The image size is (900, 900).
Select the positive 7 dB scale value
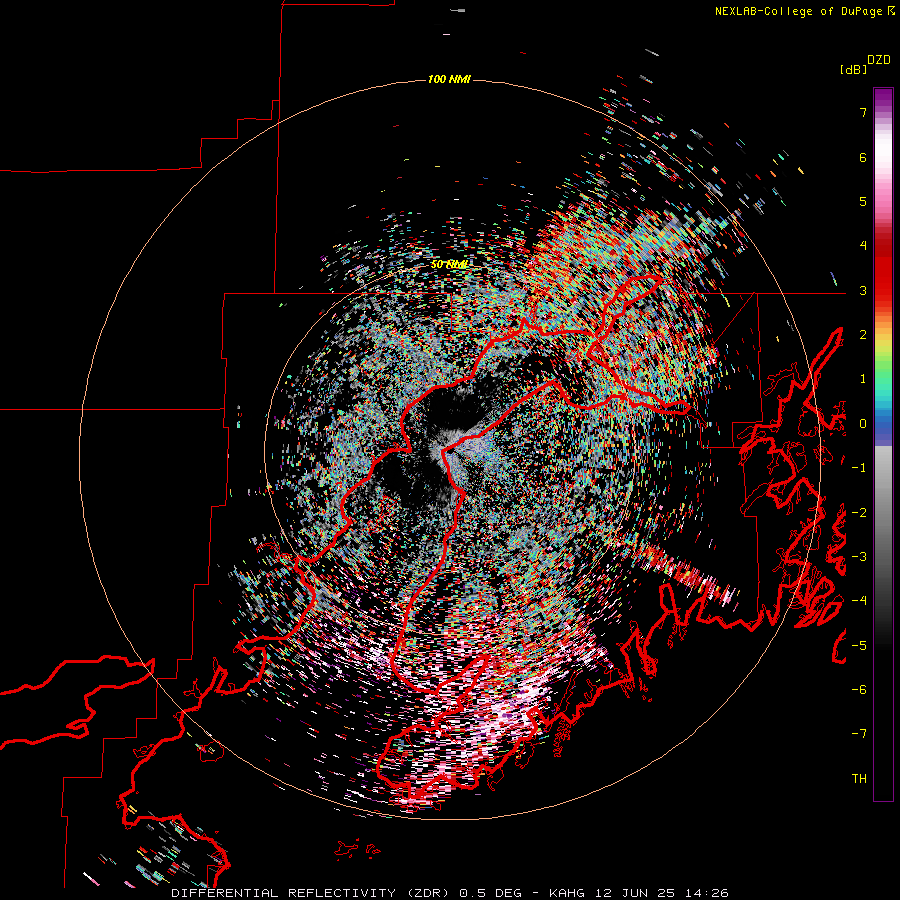click(863, 112)
